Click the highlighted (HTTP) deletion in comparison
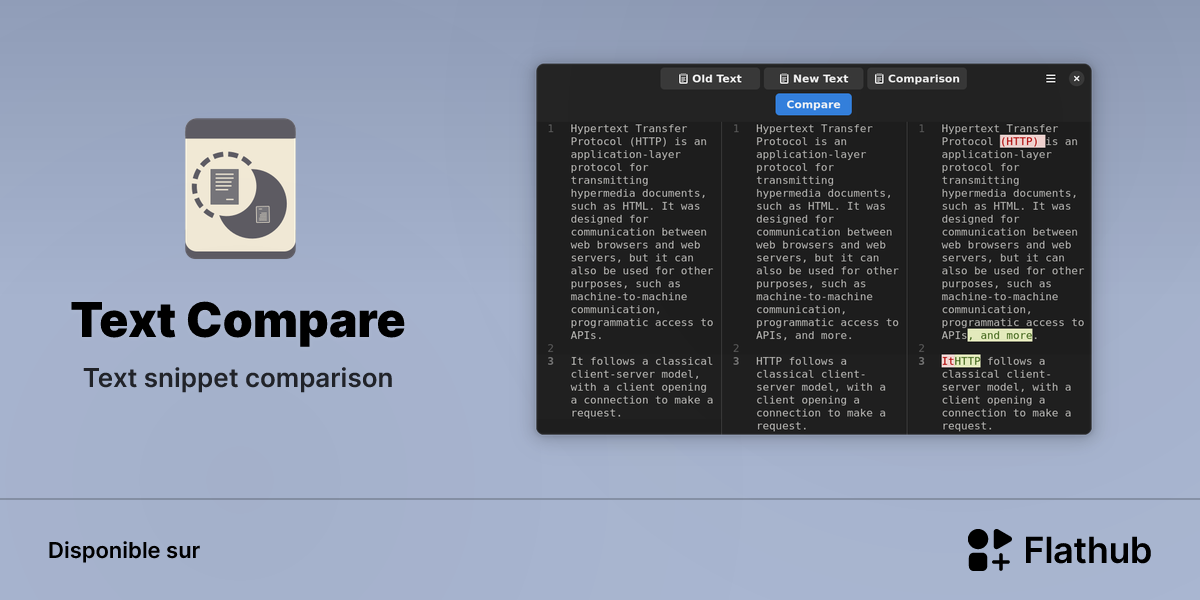 tap(1021, 142)
